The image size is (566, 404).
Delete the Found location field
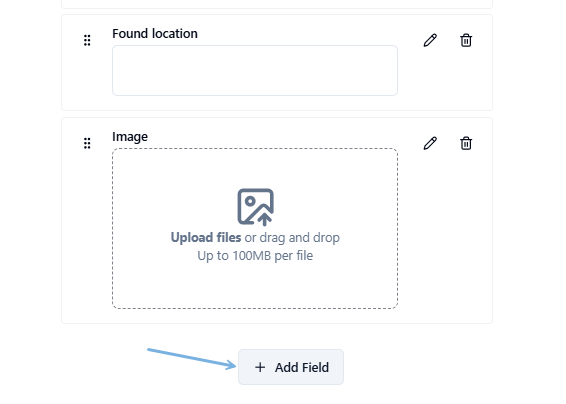[x=466, y=40]
